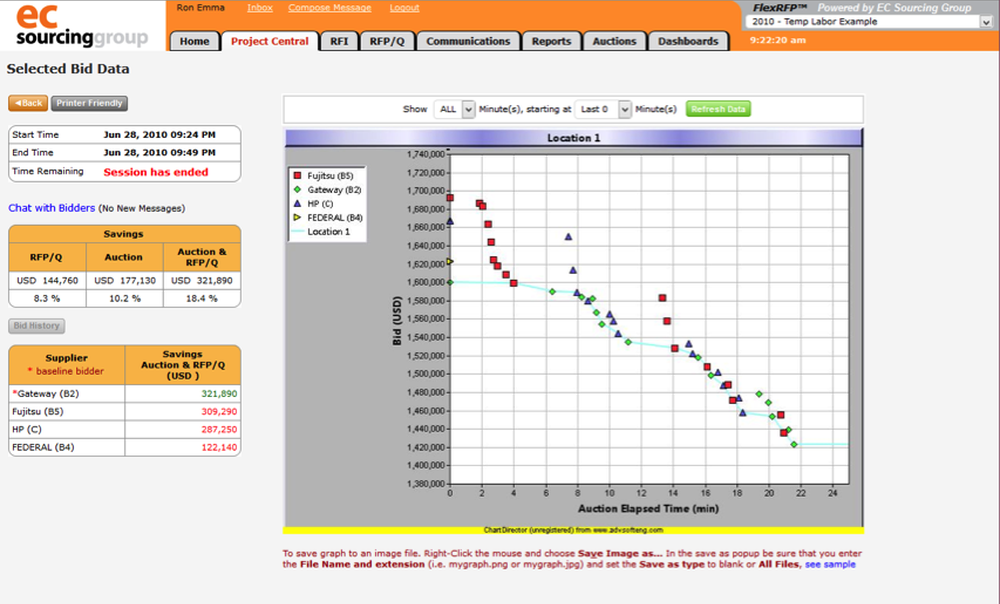This screenshot has width=1000, height=604.
Task: Click the EC Sourcing Group logo
Action: coord(82,26)
